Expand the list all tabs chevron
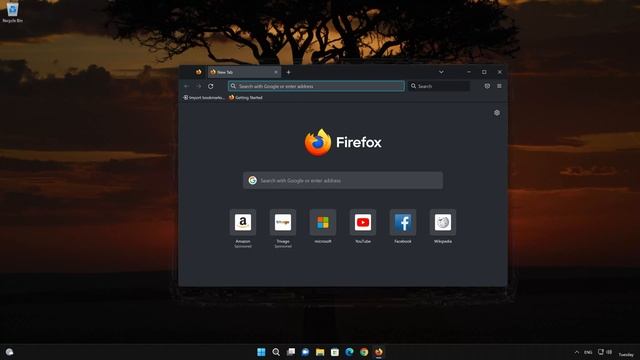The width and height of the screenshot is (640, 360). pos(441,72)
